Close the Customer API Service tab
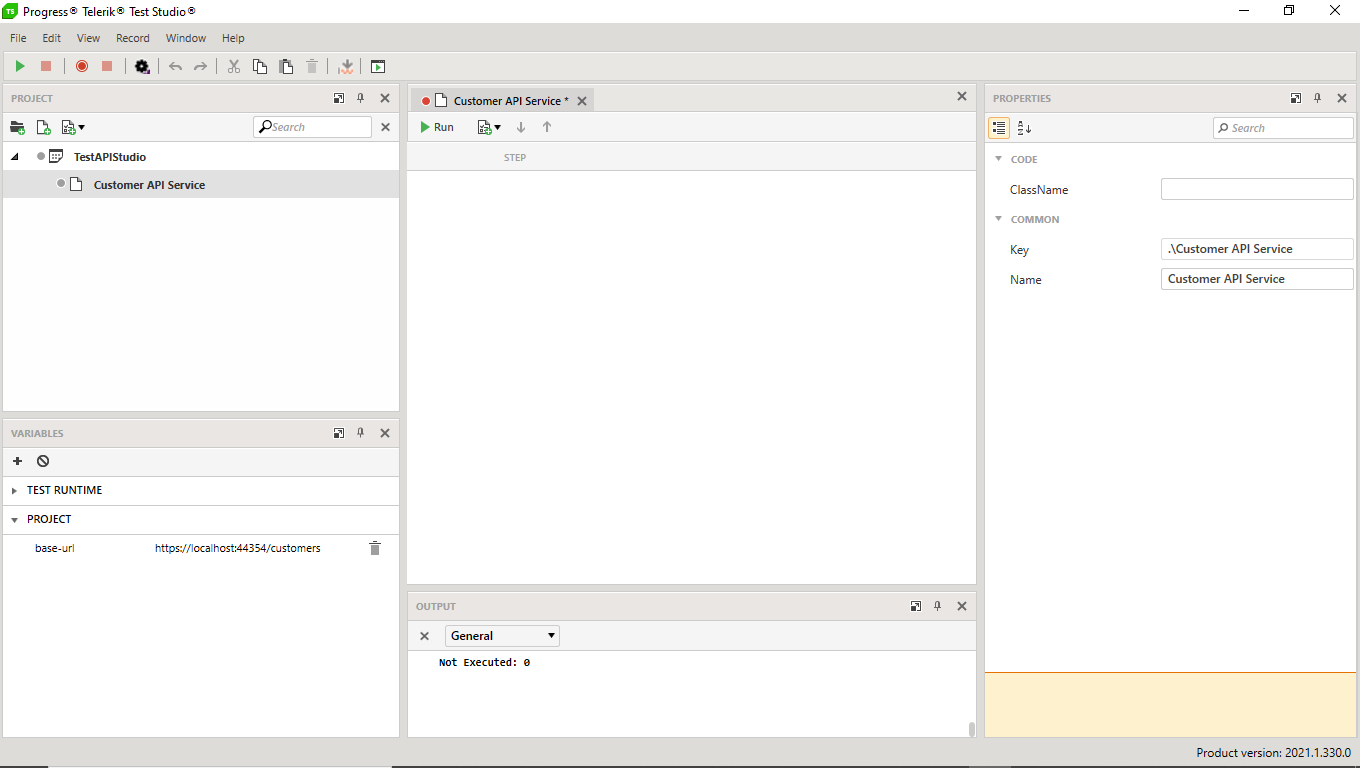Viewport: 1360px width, 768px height. pyautogui.click(x=582, y=101)
